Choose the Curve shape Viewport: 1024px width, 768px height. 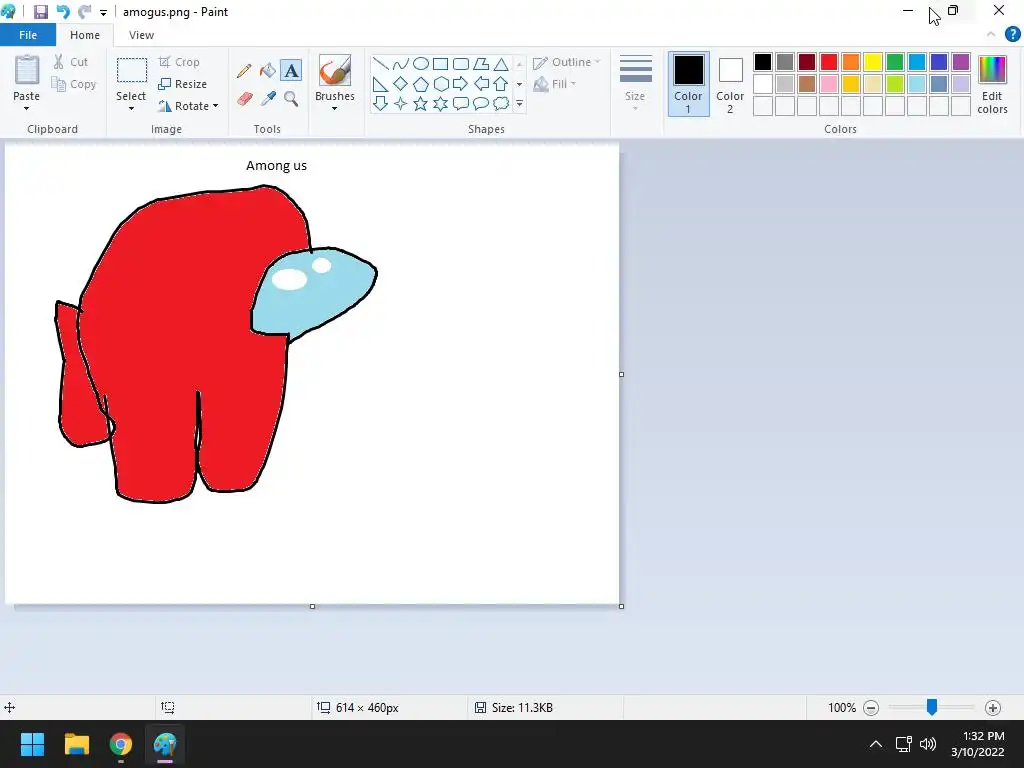400,63
